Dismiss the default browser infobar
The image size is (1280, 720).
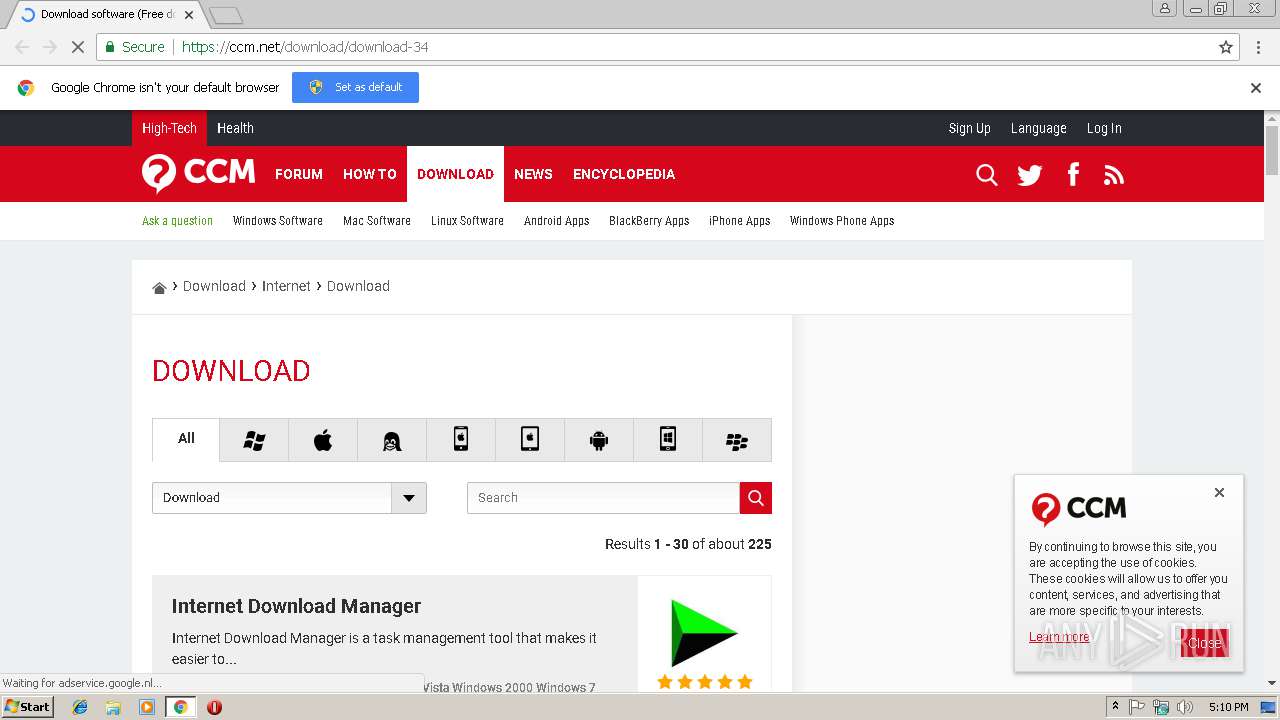click(x=1256, y=88)
